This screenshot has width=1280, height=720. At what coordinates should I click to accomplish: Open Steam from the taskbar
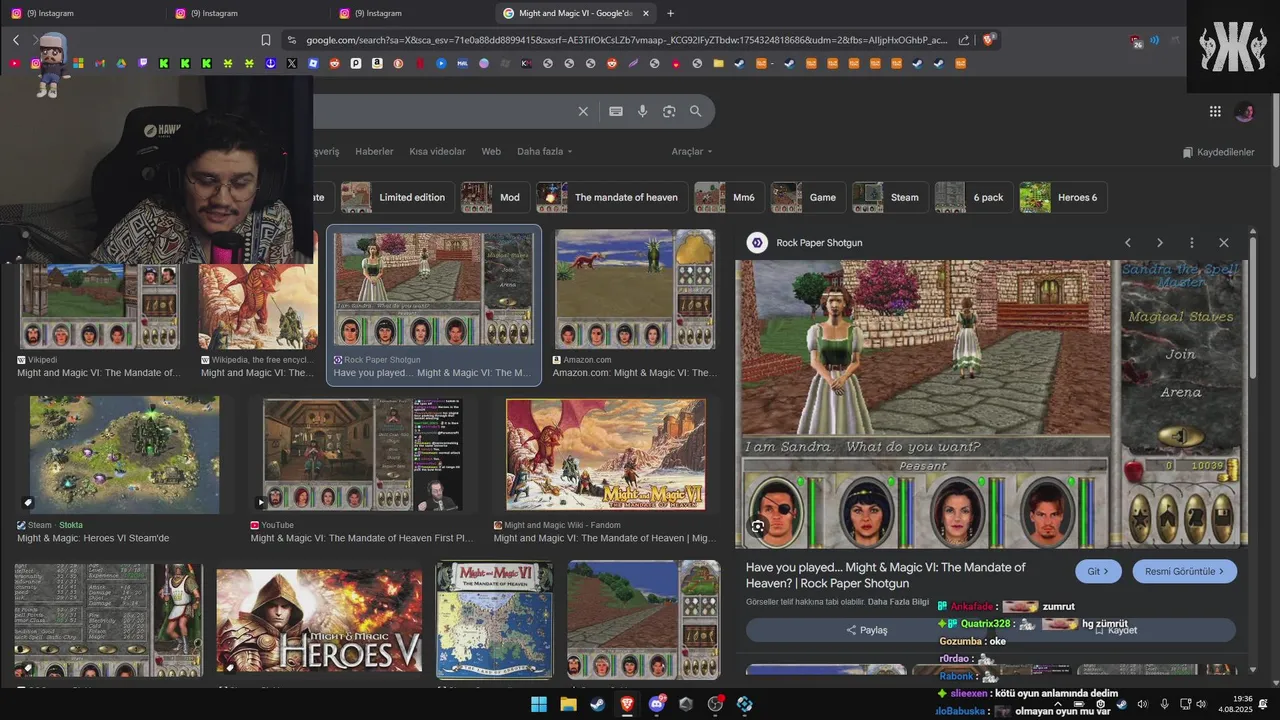click(597, 704)
